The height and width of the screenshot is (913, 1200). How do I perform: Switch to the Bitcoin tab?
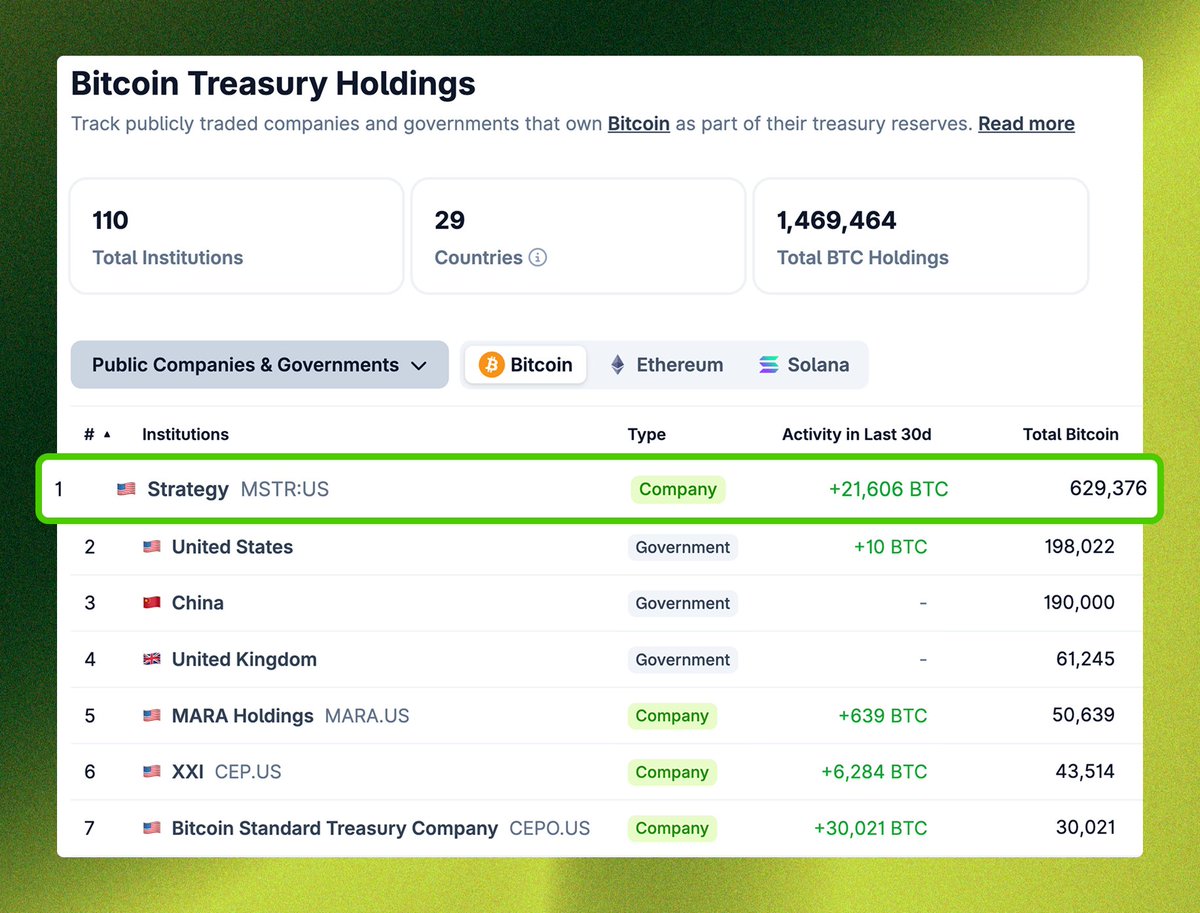point(526,365)
